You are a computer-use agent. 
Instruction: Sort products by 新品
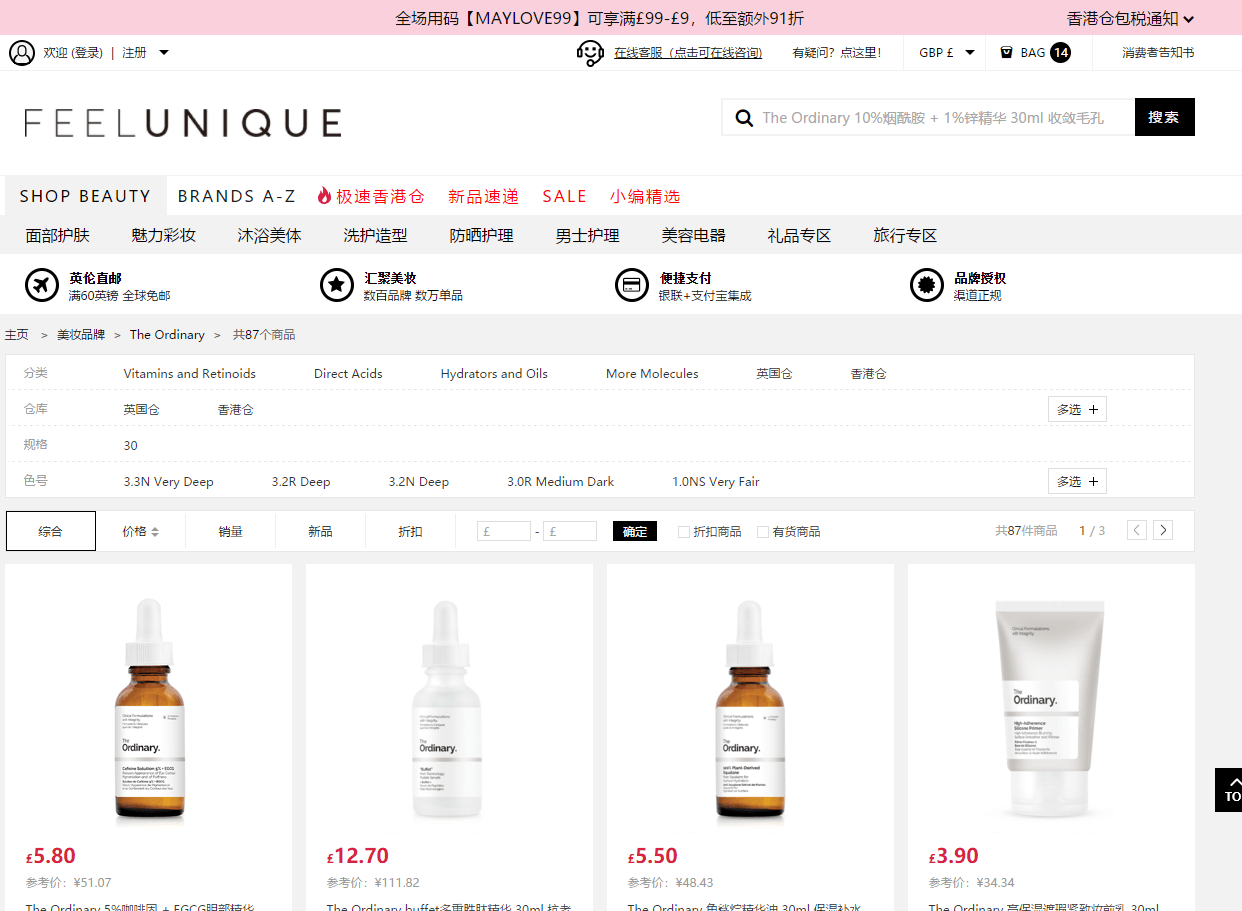pyautogui.click(x=320, y=532)
